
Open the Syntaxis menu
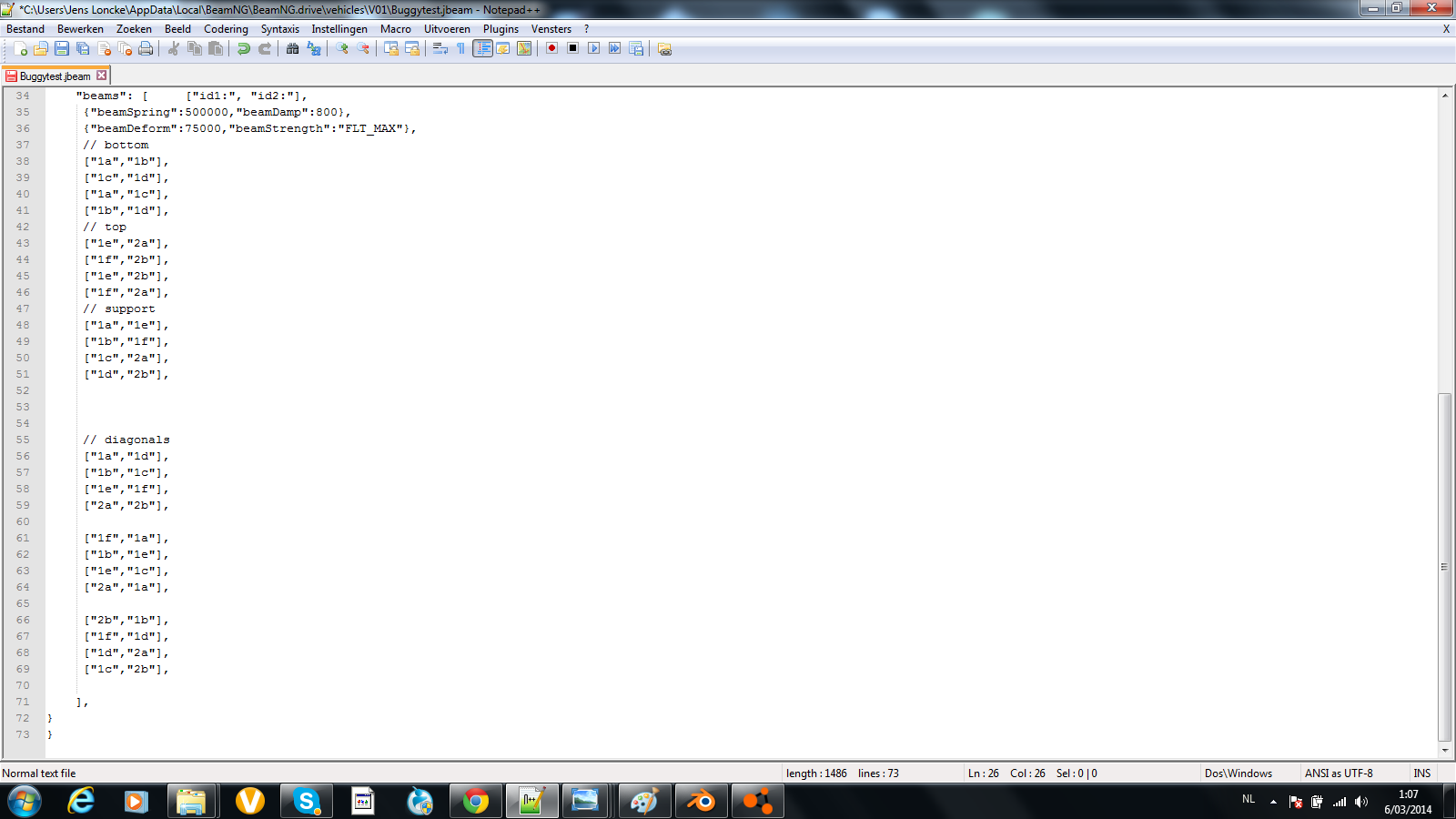click(280, 29)
